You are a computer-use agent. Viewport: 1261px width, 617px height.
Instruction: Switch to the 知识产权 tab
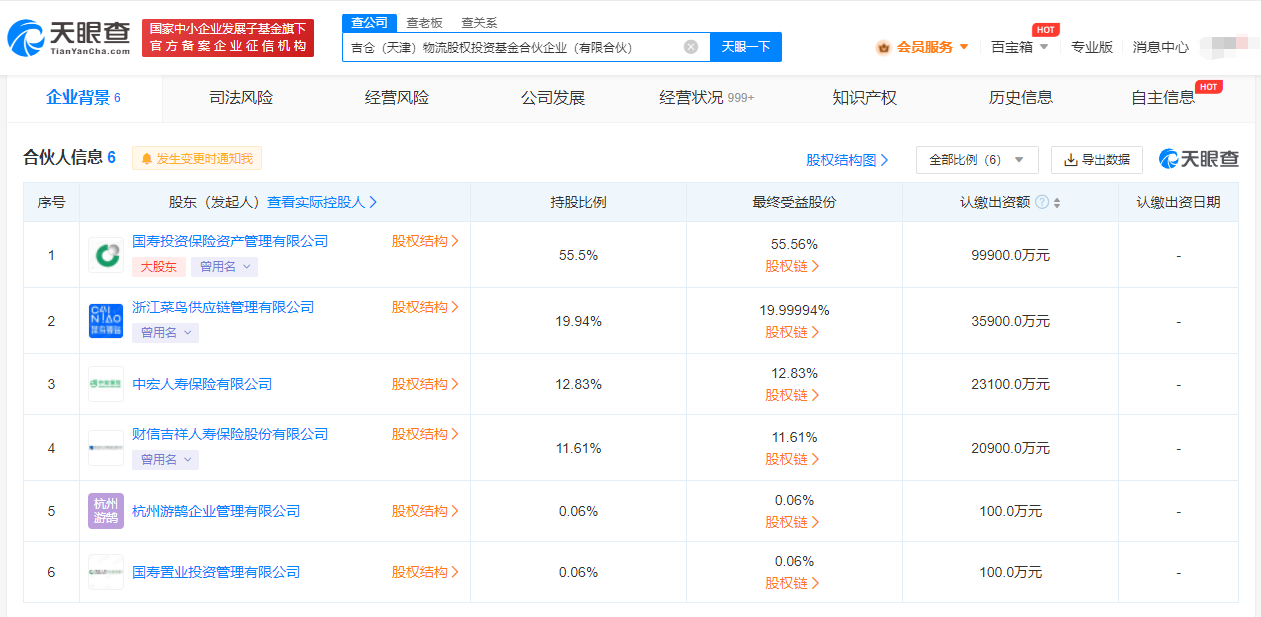point(865,98)
